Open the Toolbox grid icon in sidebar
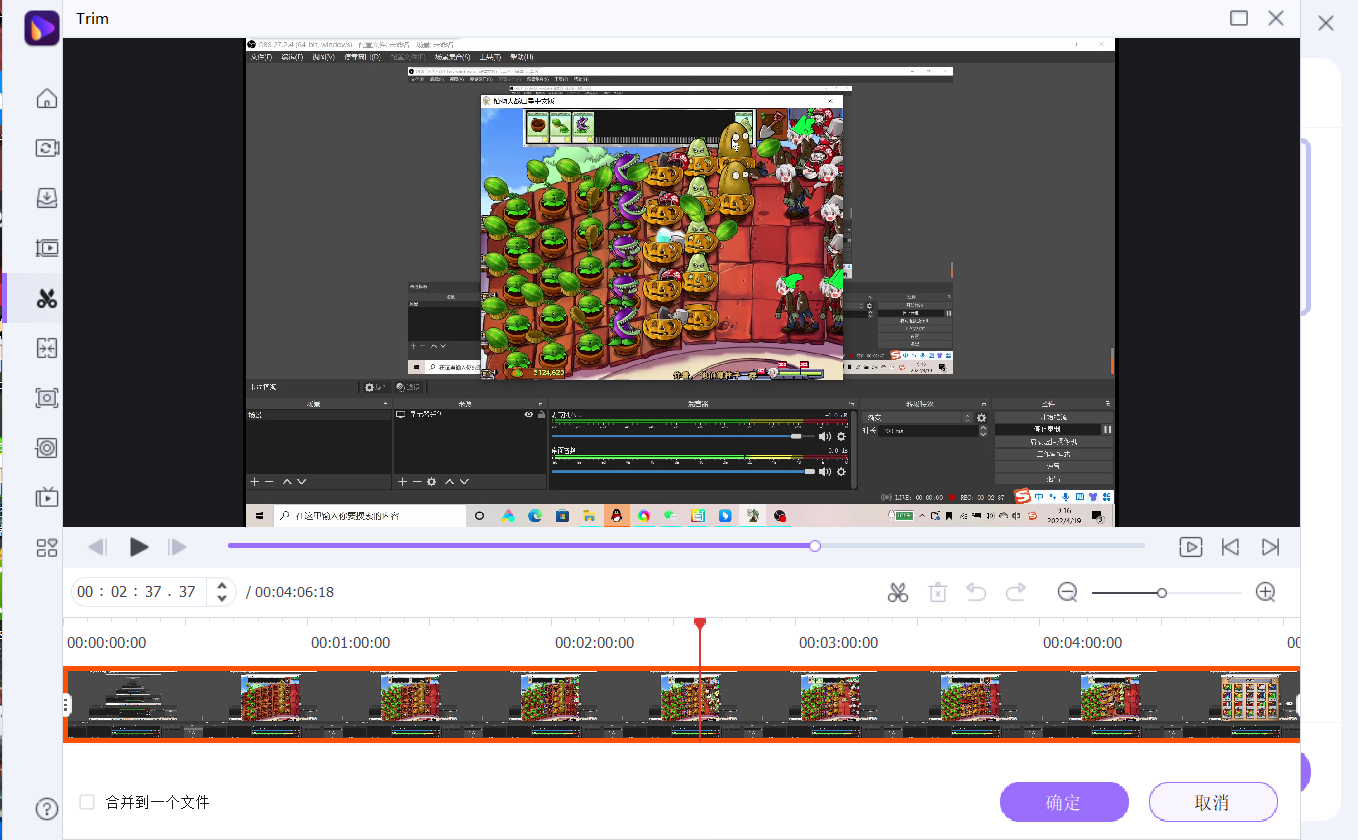The height and width of the screenshot is (840, 1358). [47, 547]
